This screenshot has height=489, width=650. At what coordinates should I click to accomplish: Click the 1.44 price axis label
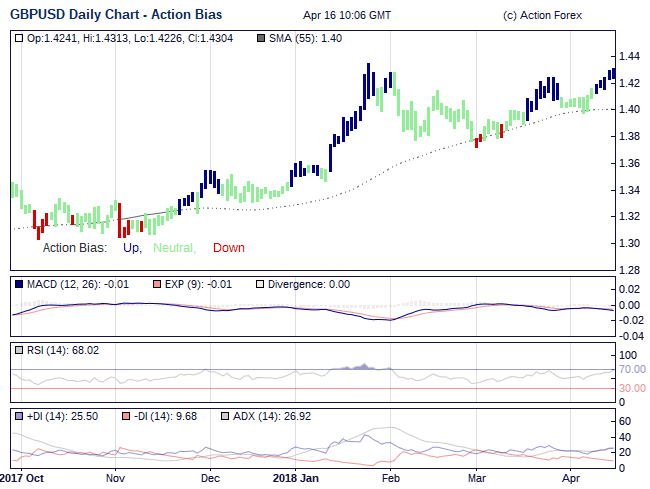[629, 56]
